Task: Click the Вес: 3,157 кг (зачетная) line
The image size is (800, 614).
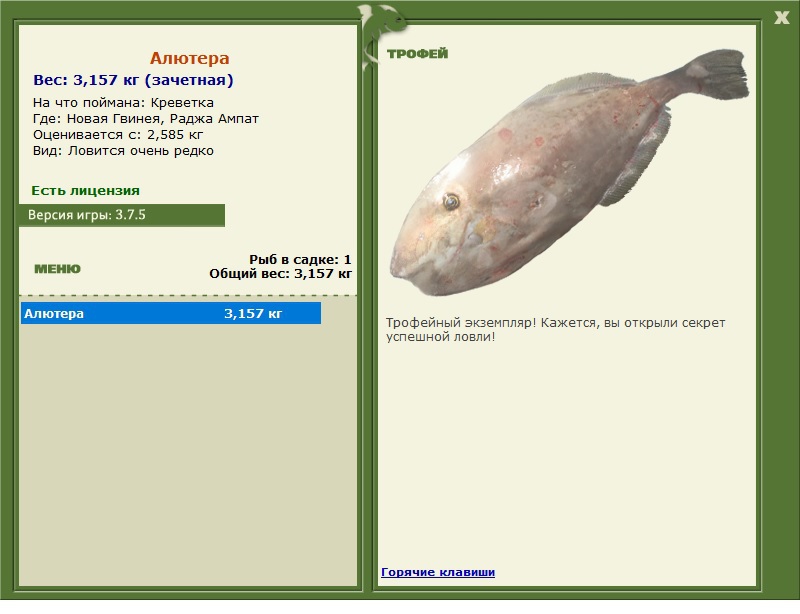Action: pos(133,80)
